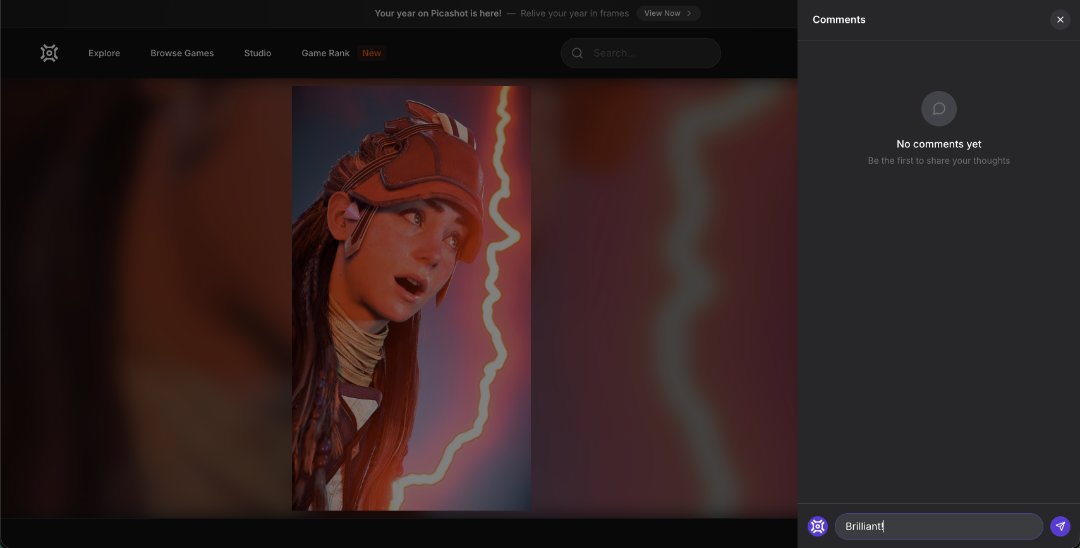Click the New badge beside Game Rank

(x=372, y=53)
